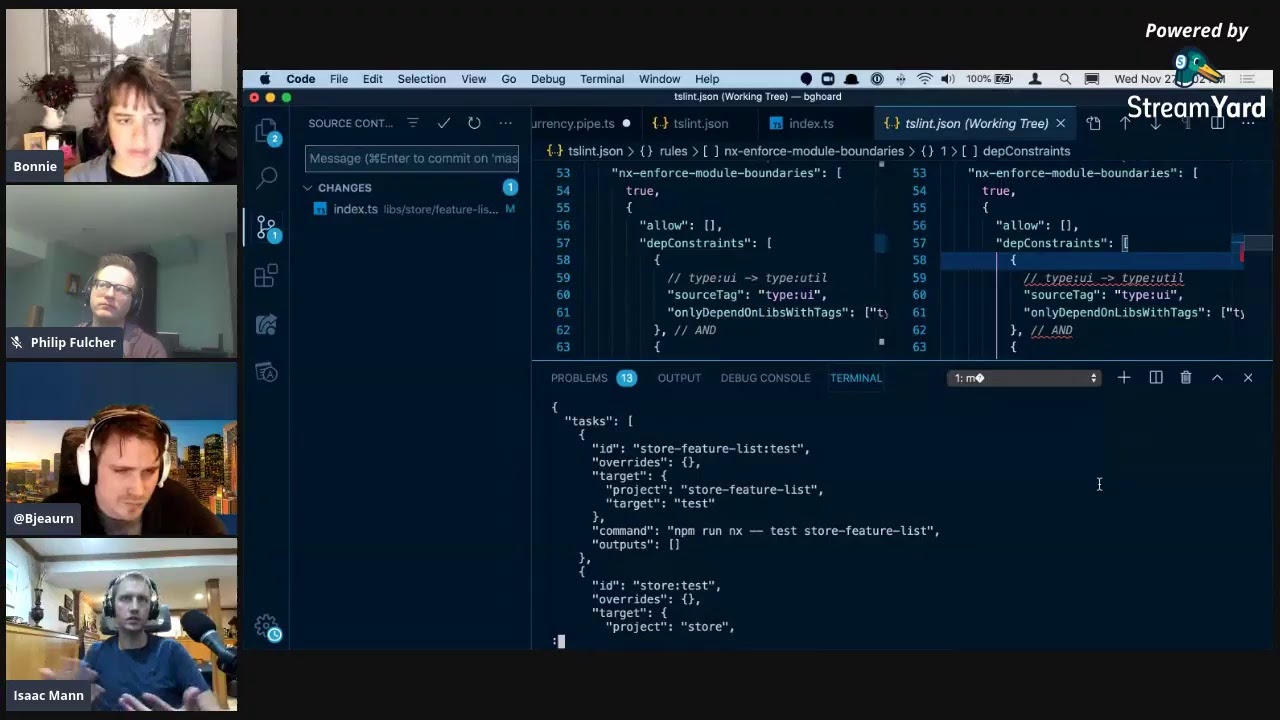Click the macOS Wi-Fi status icon
Viewport: 1280px width, 720px height.
(x=924, y=79)
